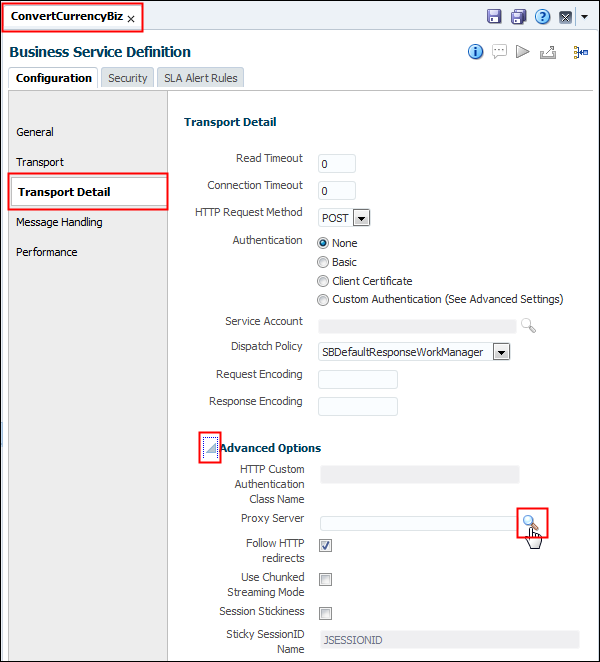Click the Run play icon

coord(522,52)
